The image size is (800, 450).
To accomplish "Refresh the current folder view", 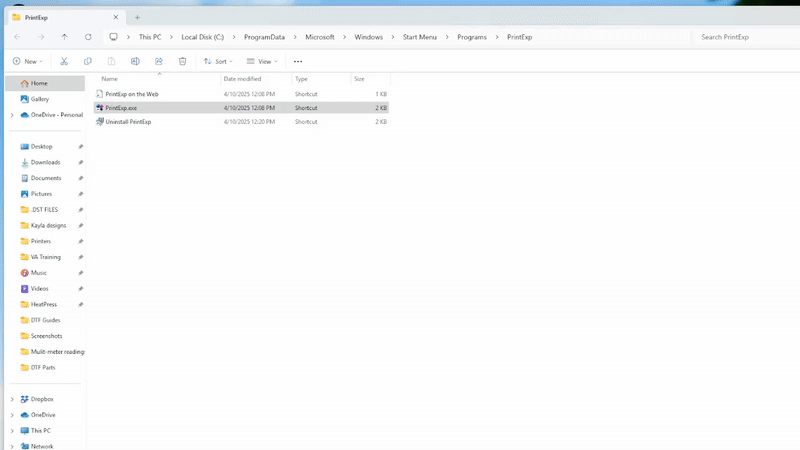I will tap(88, 37).
